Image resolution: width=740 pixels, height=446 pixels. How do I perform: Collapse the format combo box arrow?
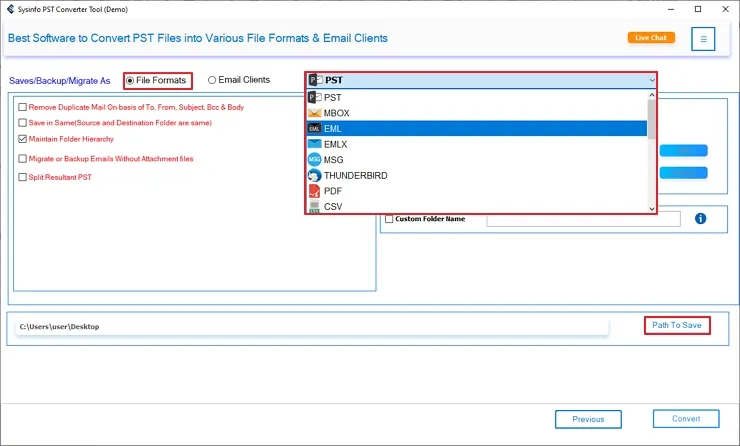tap(652, 80)
